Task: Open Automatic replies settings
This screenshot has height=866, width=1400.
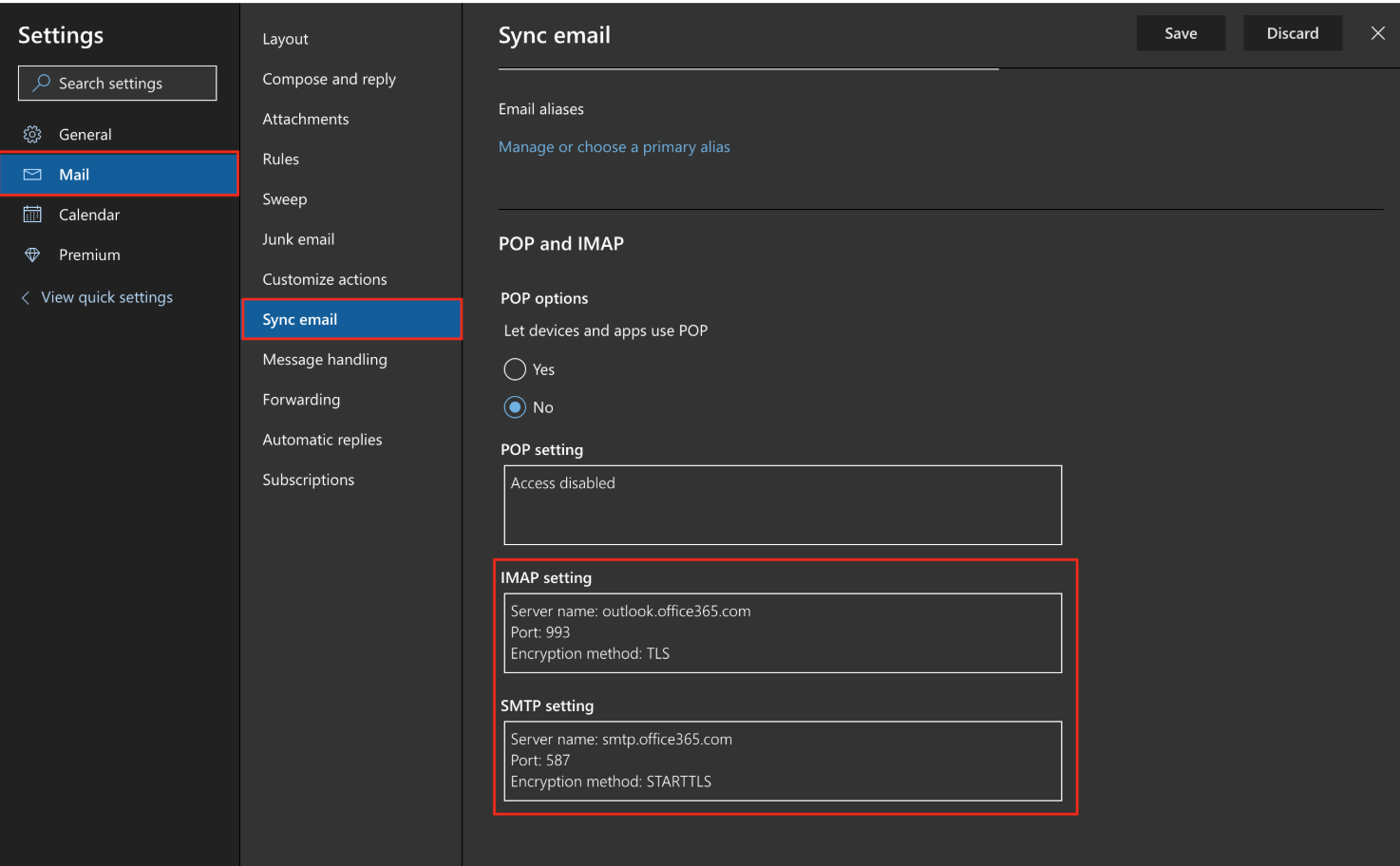Action: coord(322,440)
